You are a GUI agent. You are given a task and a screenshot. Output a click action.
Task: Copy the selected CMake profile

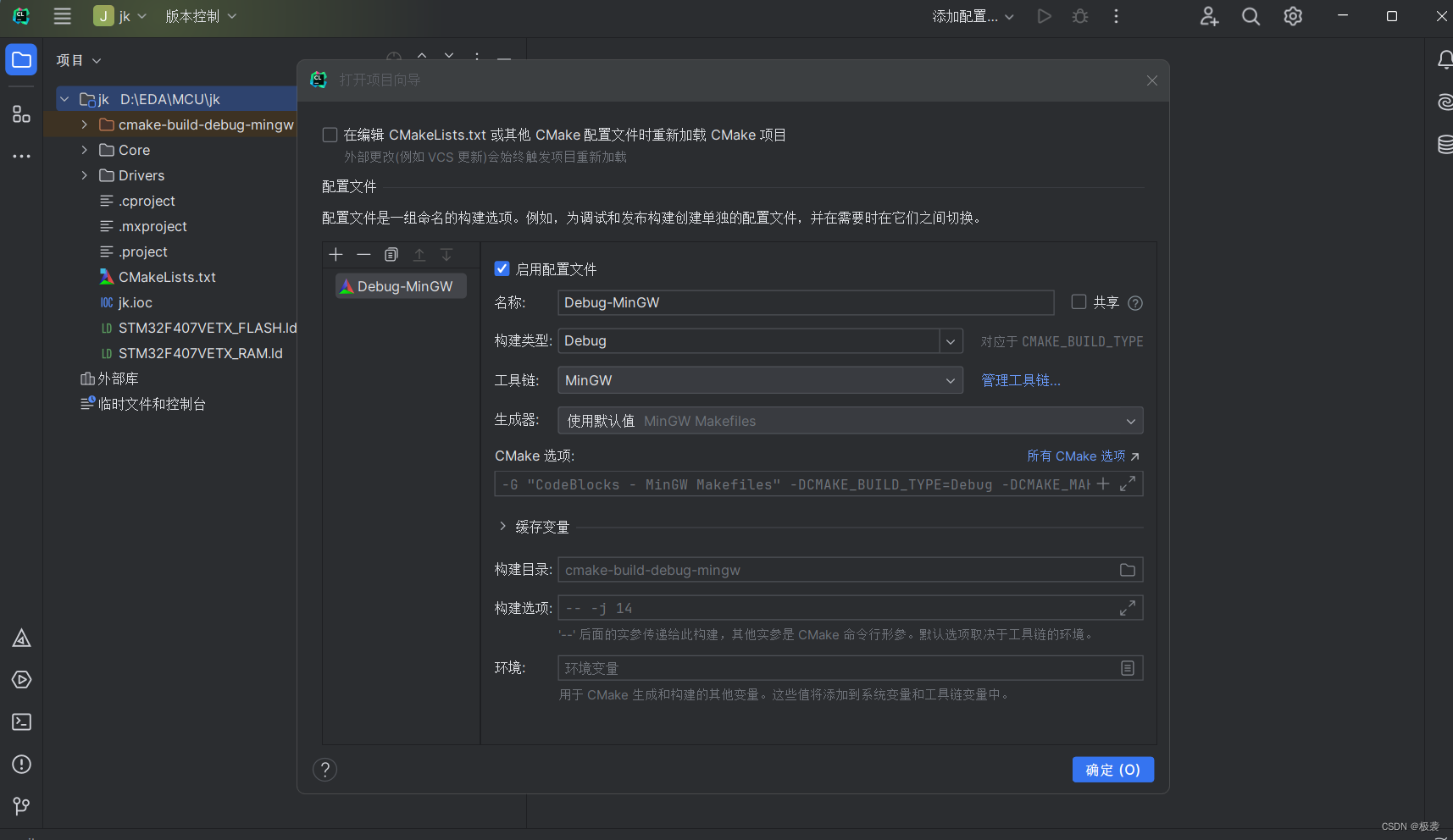click(391, 255)
